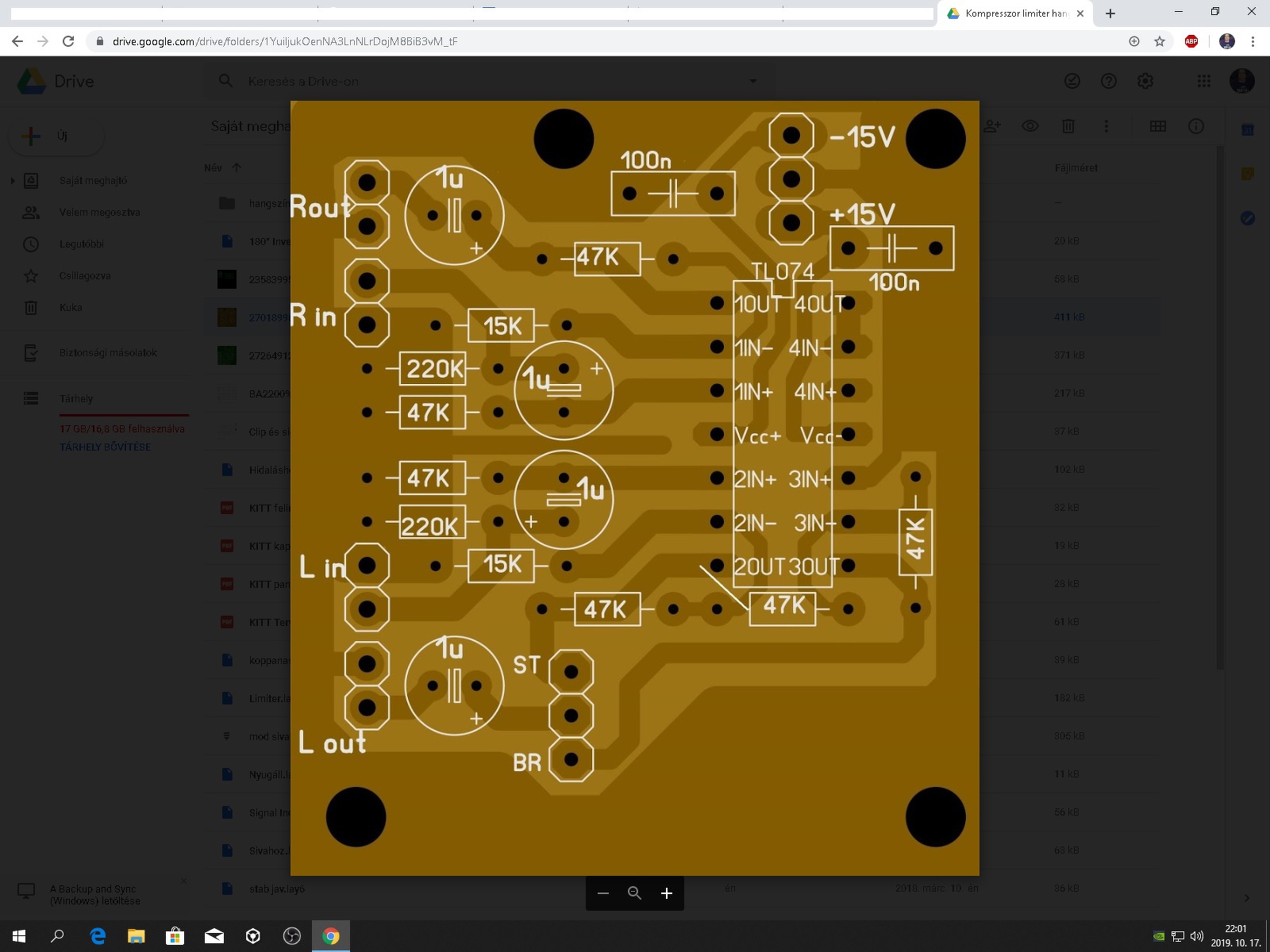
Task: Reset zoom with the magnifier icon
Action: click(634, 893)
